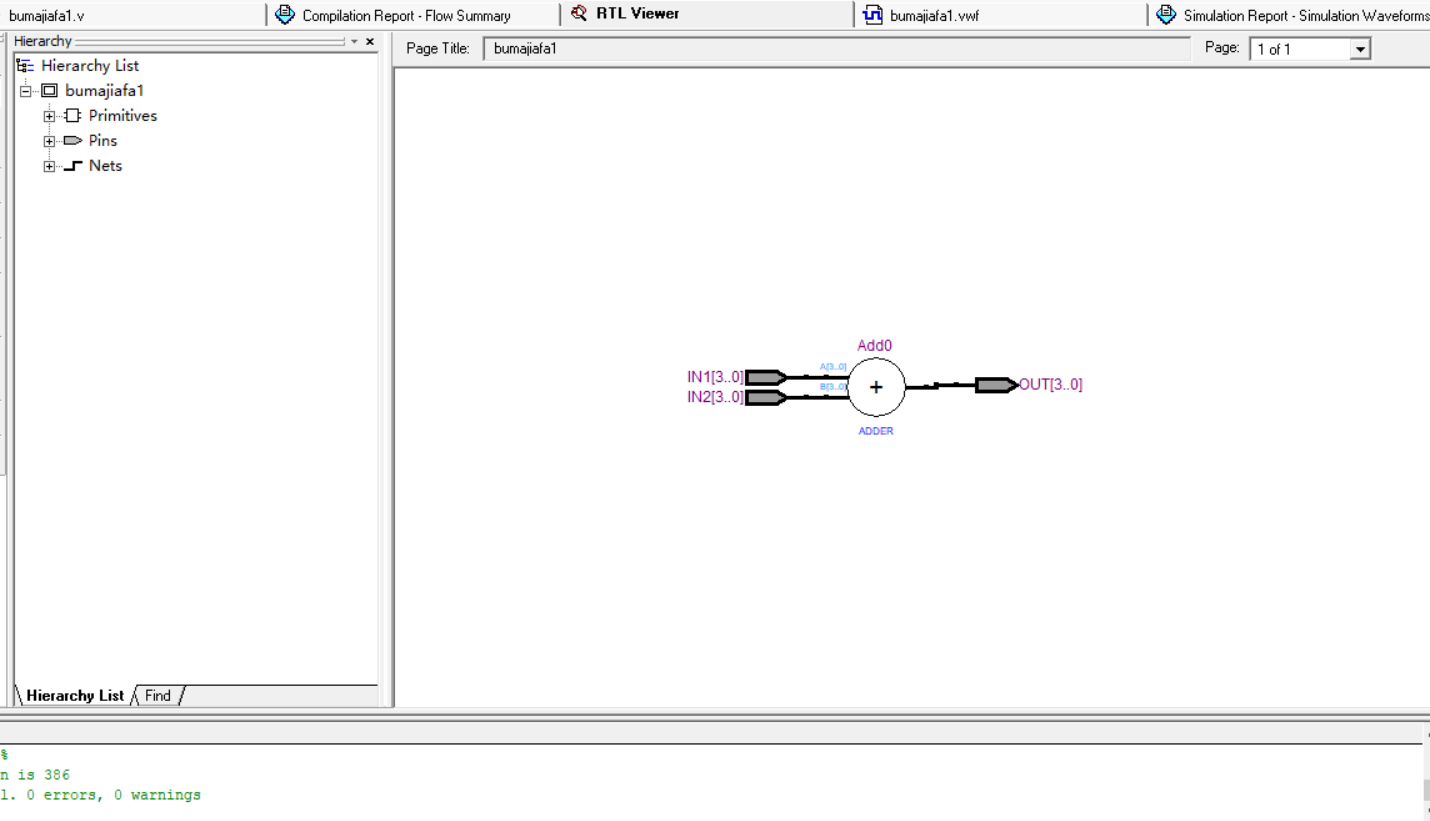1430x821 pixels.
Task: Click the A[3..0] port label on the adder
Action: pos(833,367)
